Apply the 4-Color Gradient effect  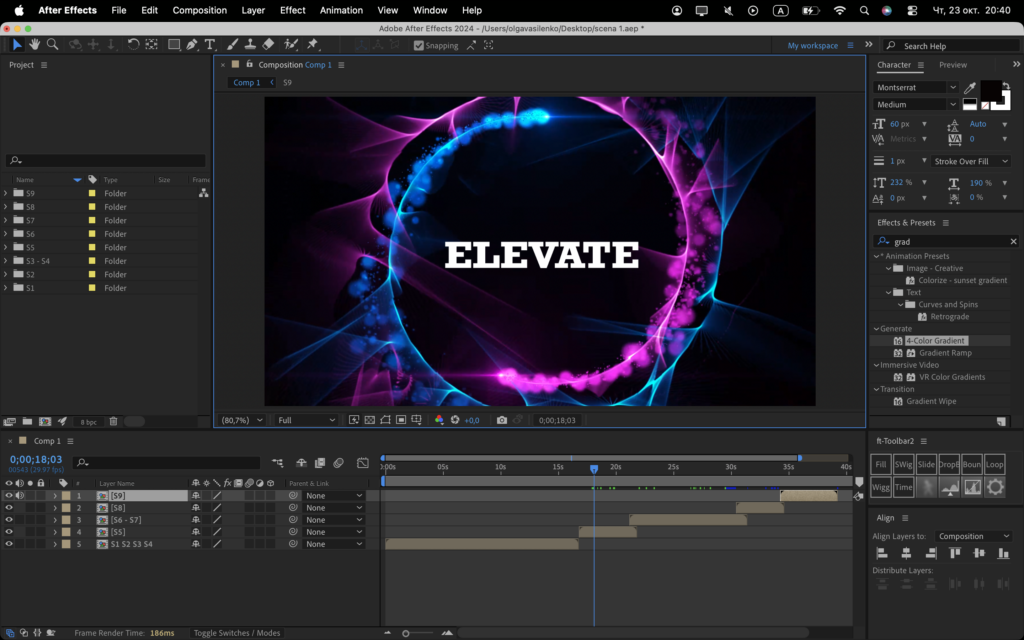coord(935,340)
